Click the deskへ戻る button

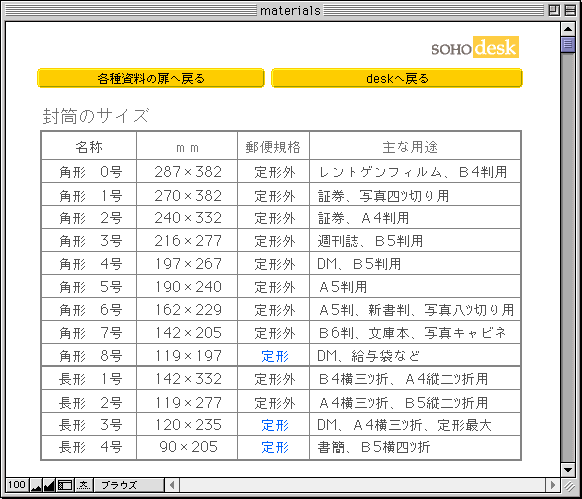[397, 78]
